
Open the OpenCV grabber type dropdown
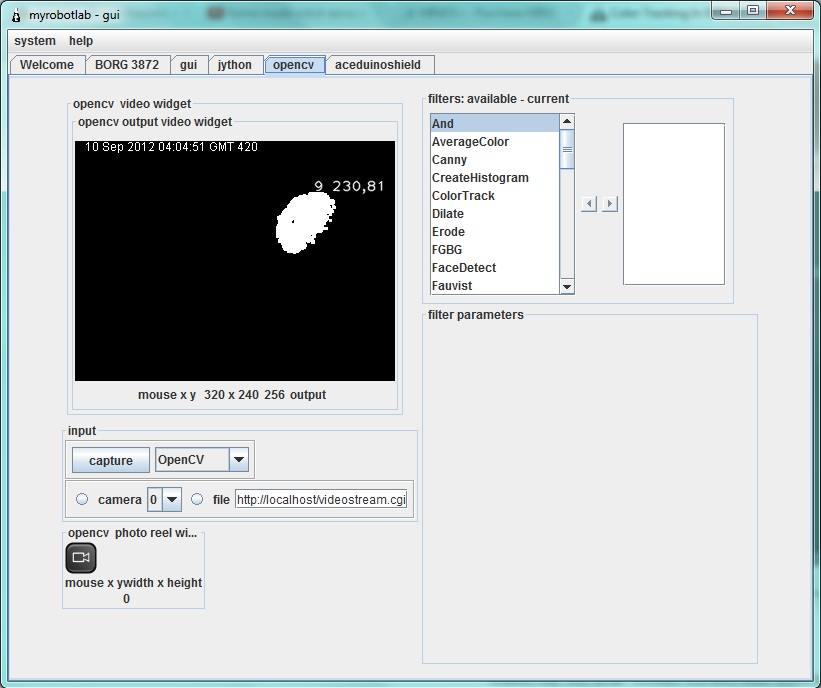tap(239, 460)
